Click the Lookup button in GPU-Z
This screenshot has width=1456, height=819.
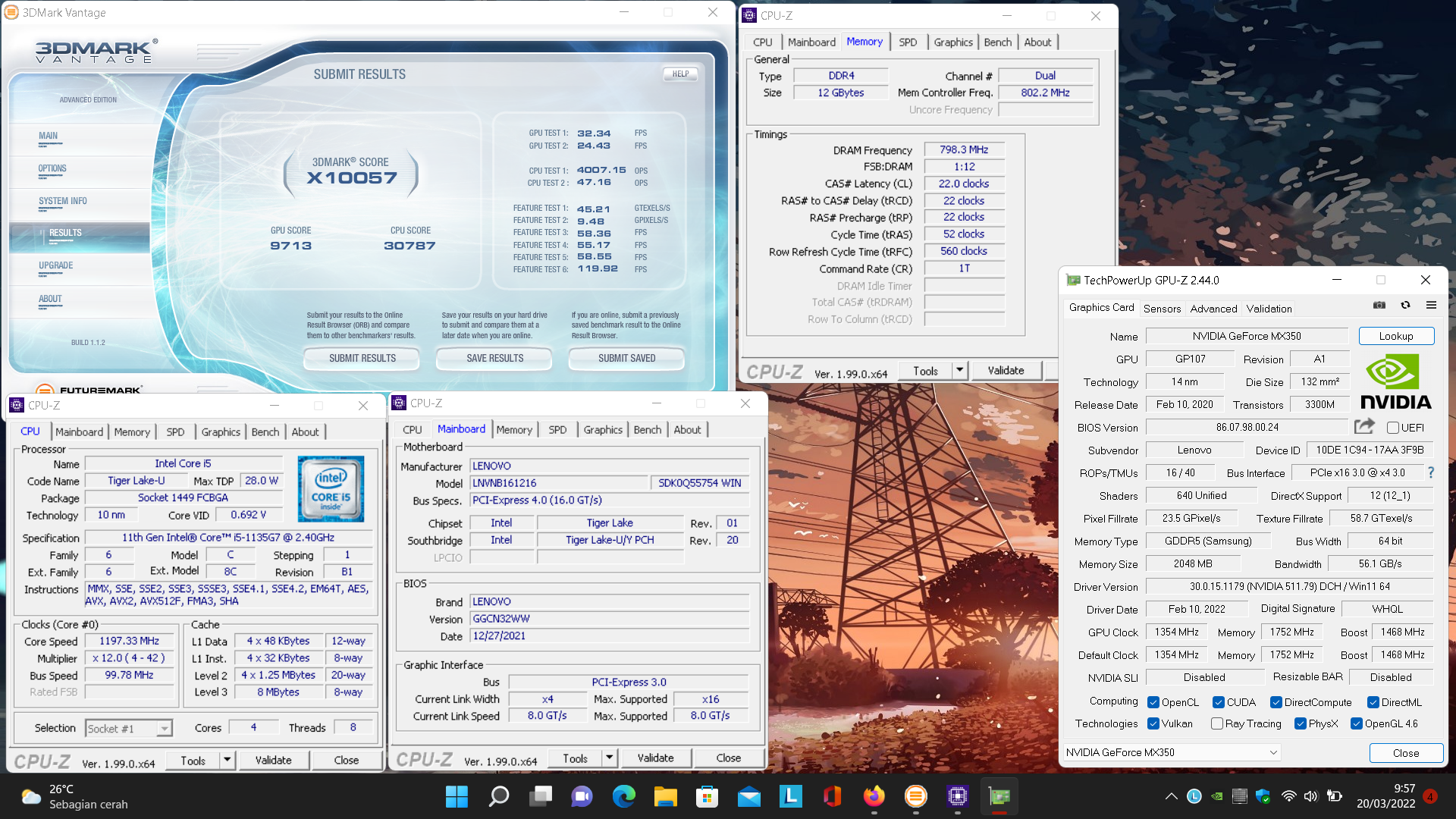(x=1396, y=336)
